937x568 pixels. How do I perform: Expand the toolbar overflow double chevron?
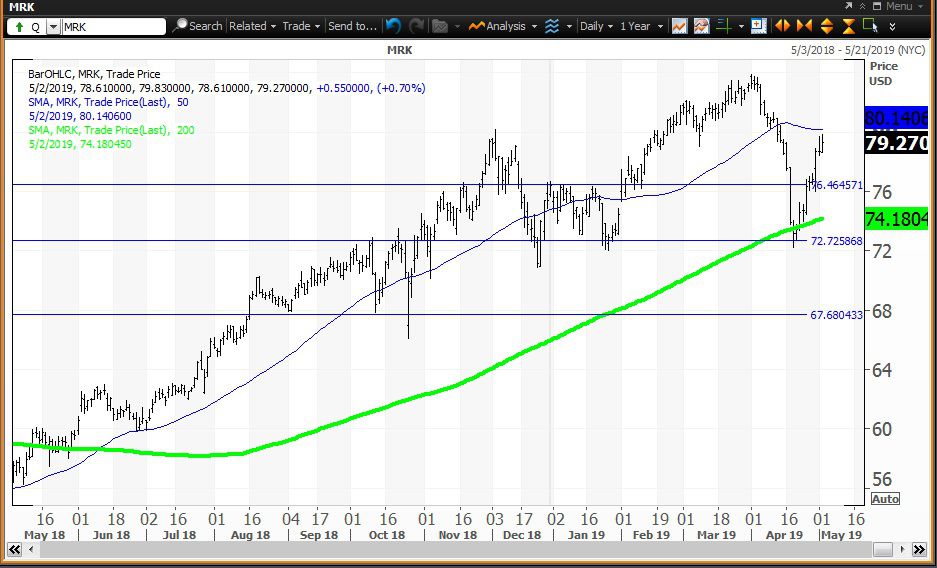(x=893, y=27)
